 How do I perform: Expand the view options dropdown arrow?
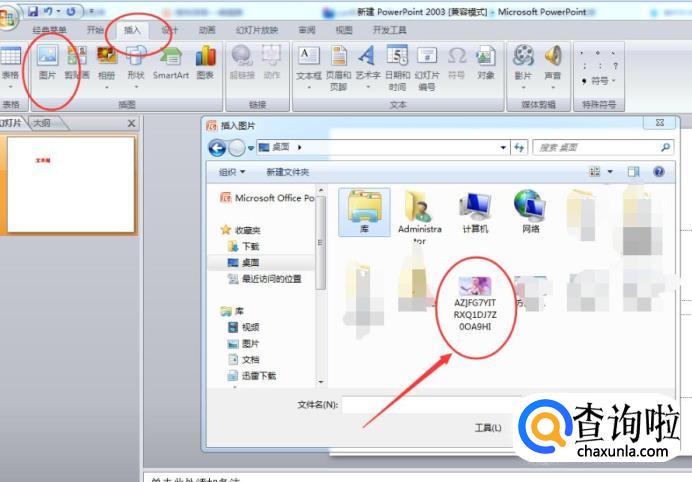[x=610, y=172]
